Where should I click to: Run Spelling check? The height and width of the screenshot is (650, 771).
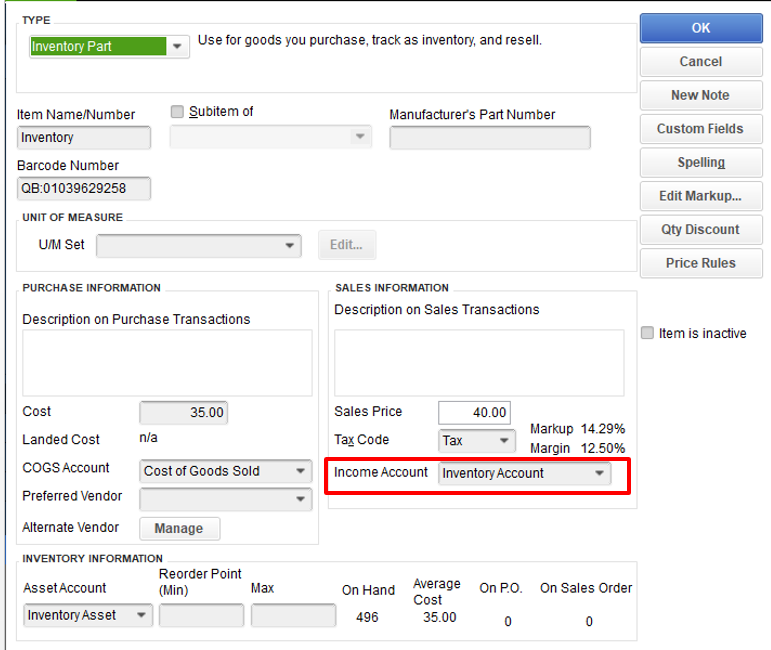point(700,162)
